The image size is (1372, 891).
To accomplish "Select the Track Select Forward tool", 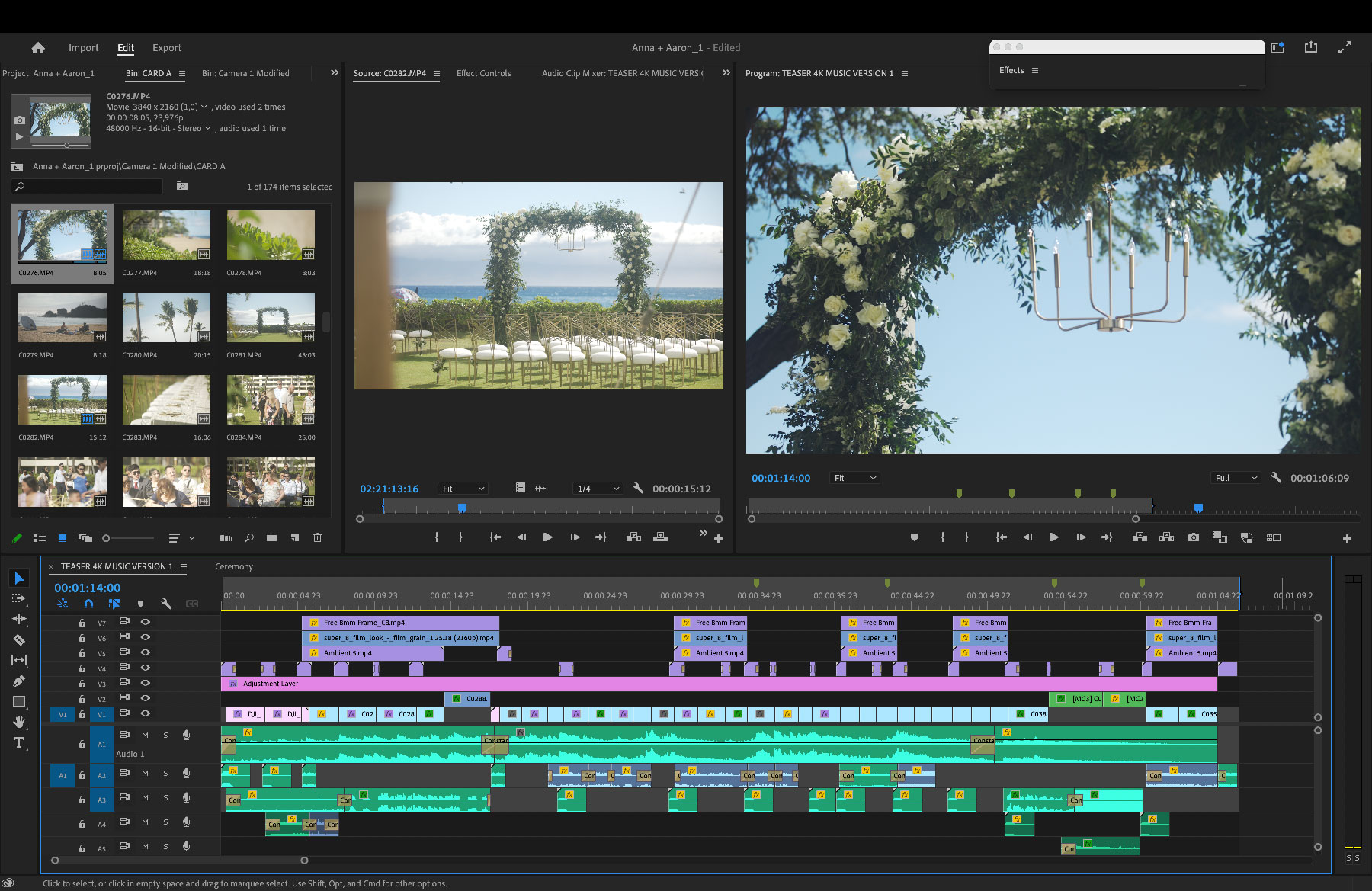I will (x=19, y=599).
